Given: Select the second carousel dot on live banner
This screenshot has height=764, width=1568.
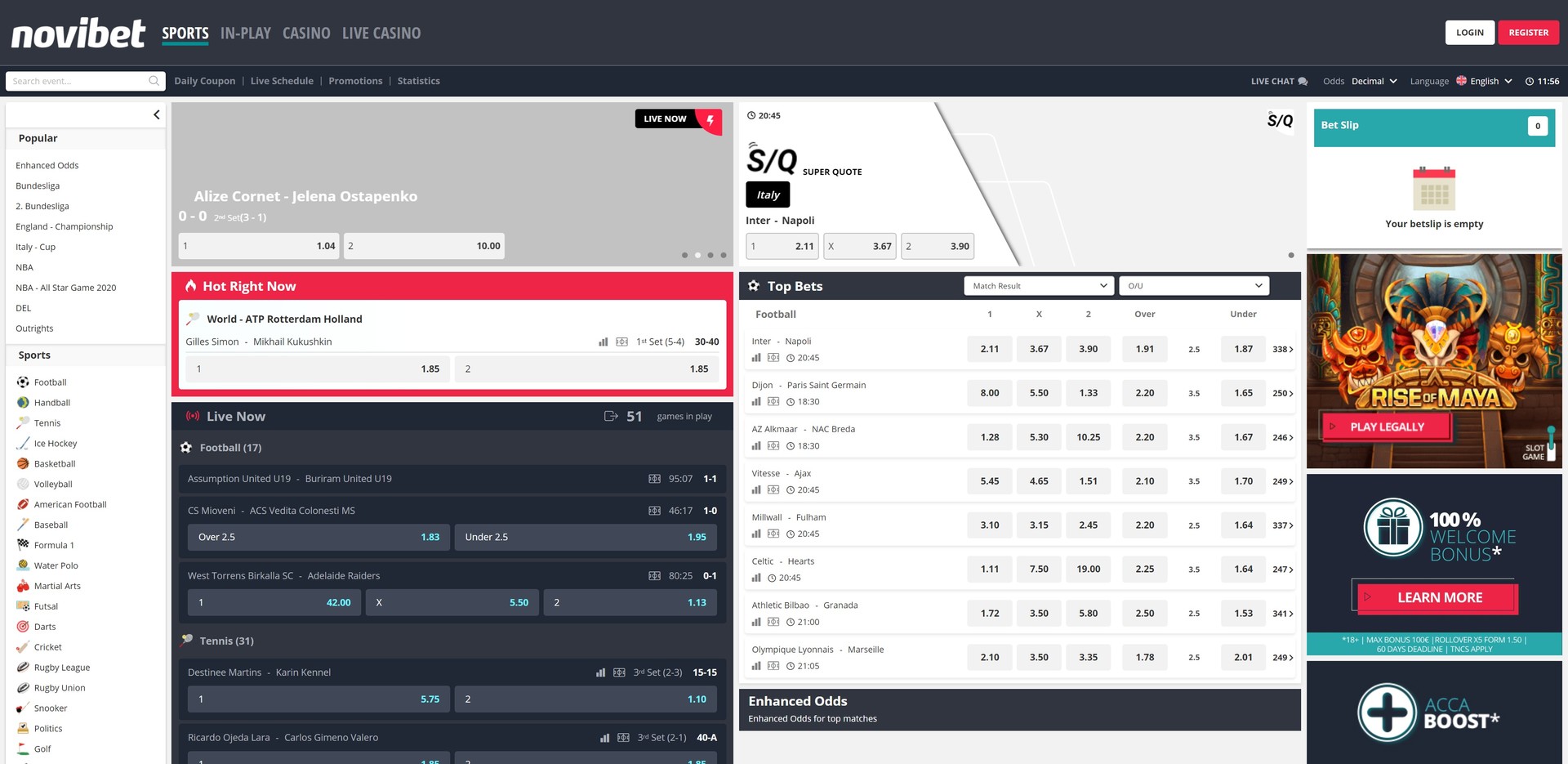Looking at the screenshot, I should coord(697,255).
